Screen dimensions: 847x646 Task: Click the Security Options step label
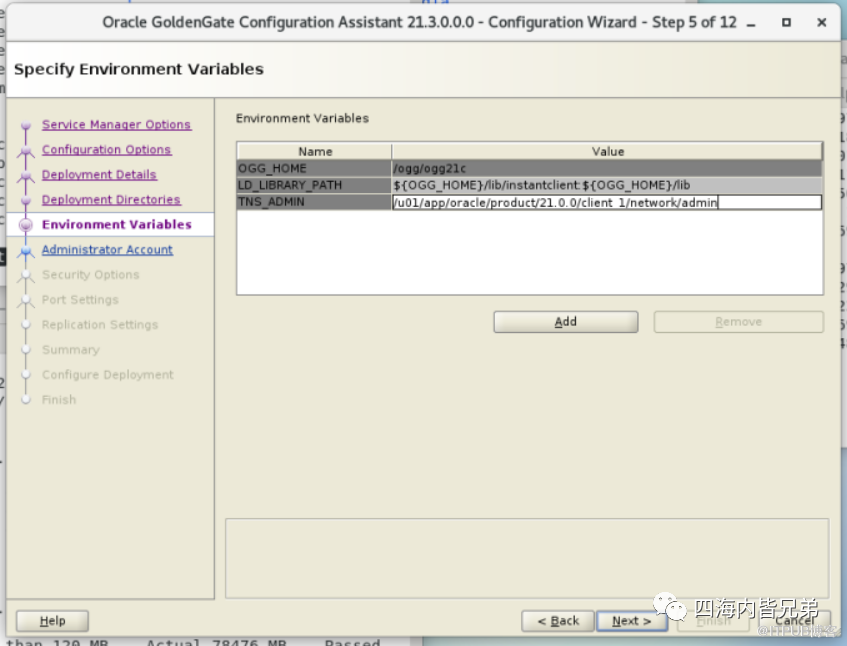point(90,275)
